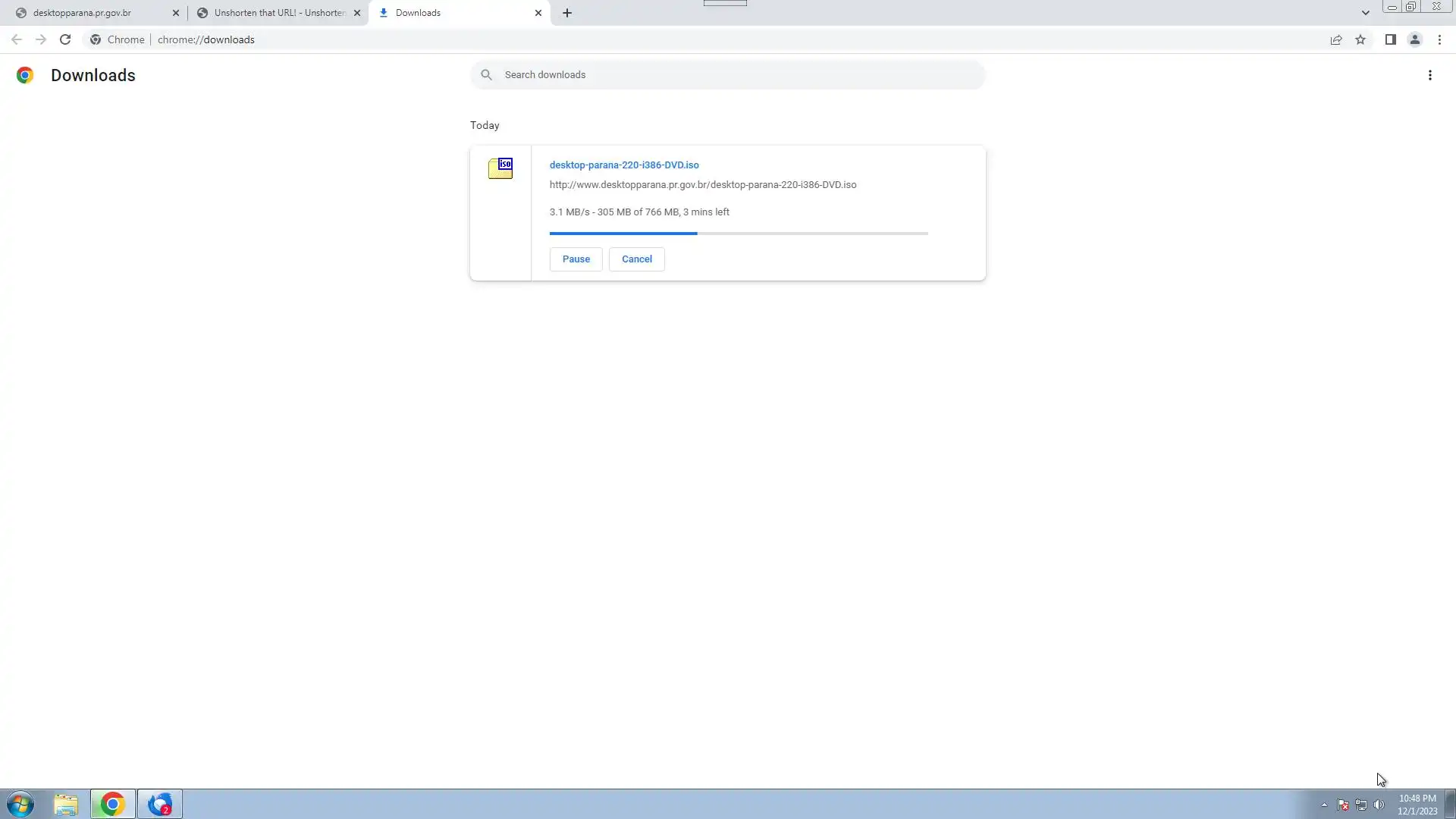Open the share page icon

1336,39
